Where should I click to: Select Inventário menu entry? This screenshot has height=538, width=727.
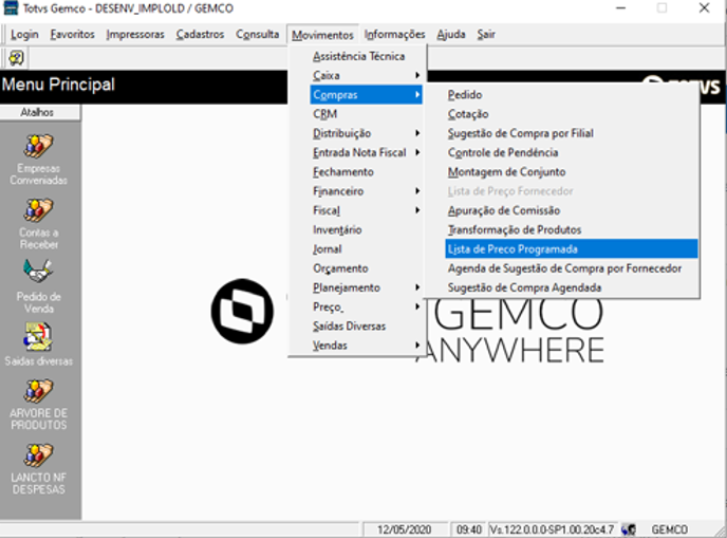point(366,230)
